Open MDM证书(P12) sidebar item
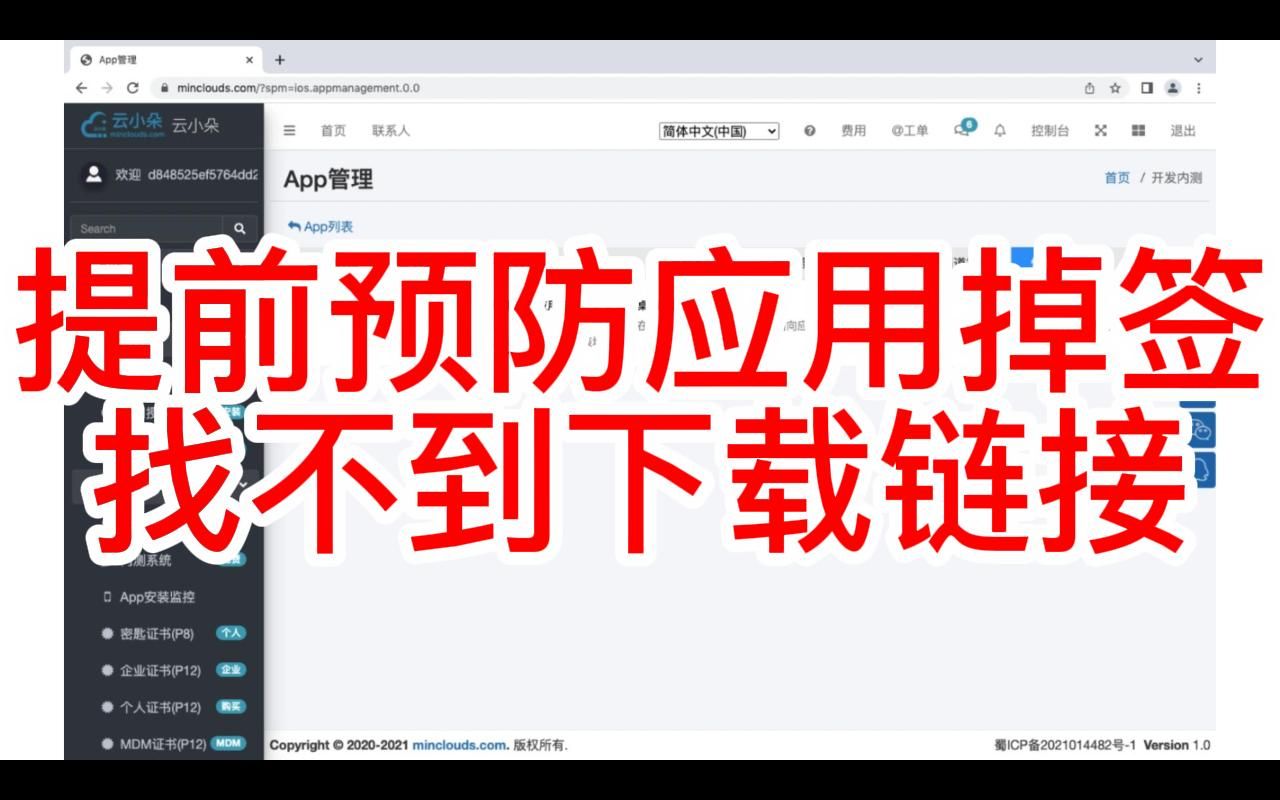This screenshot has width=1280, height=800. tap(163, 744)
